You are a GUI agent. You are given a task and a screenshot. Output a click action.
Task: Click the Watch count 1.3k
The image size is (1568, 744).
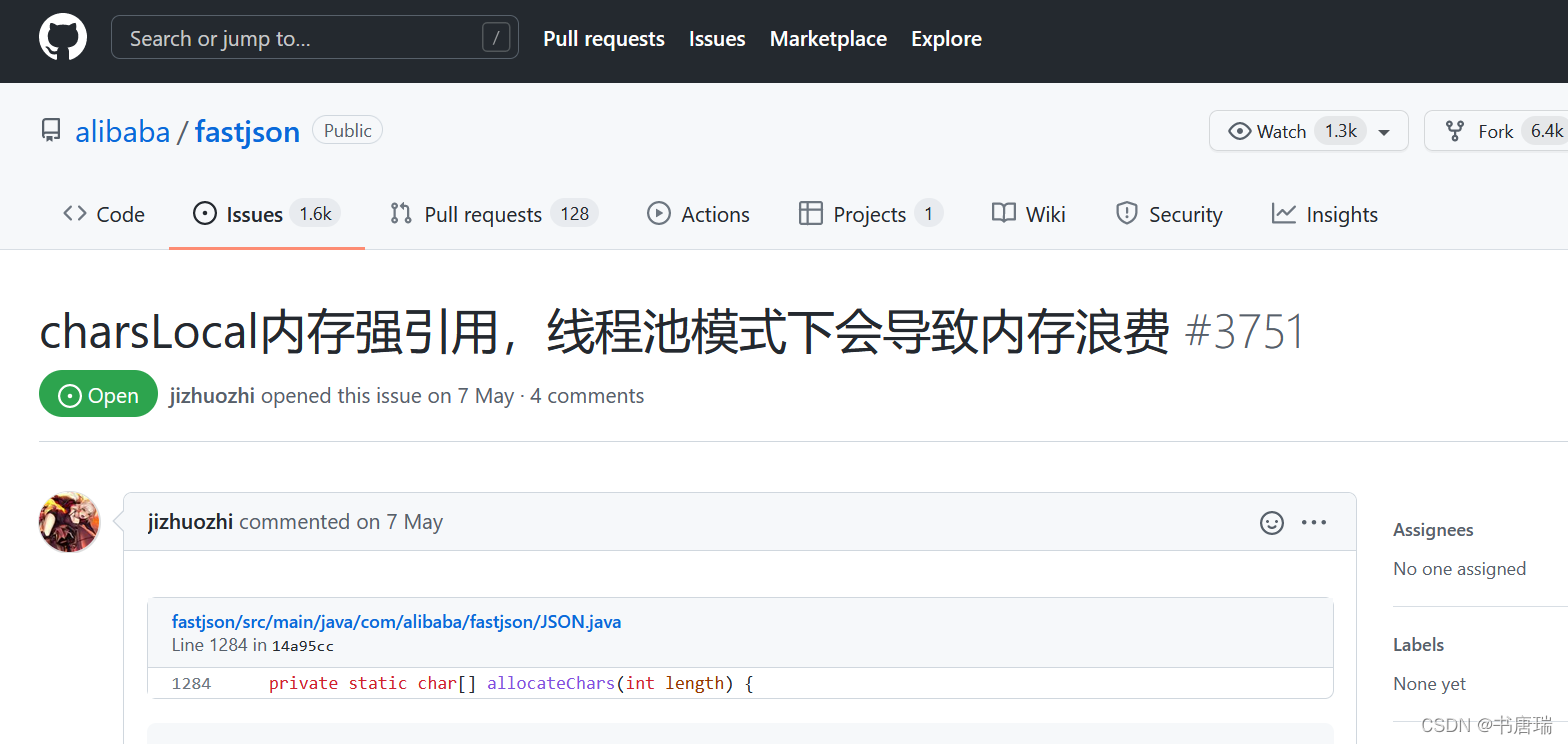1340,131
